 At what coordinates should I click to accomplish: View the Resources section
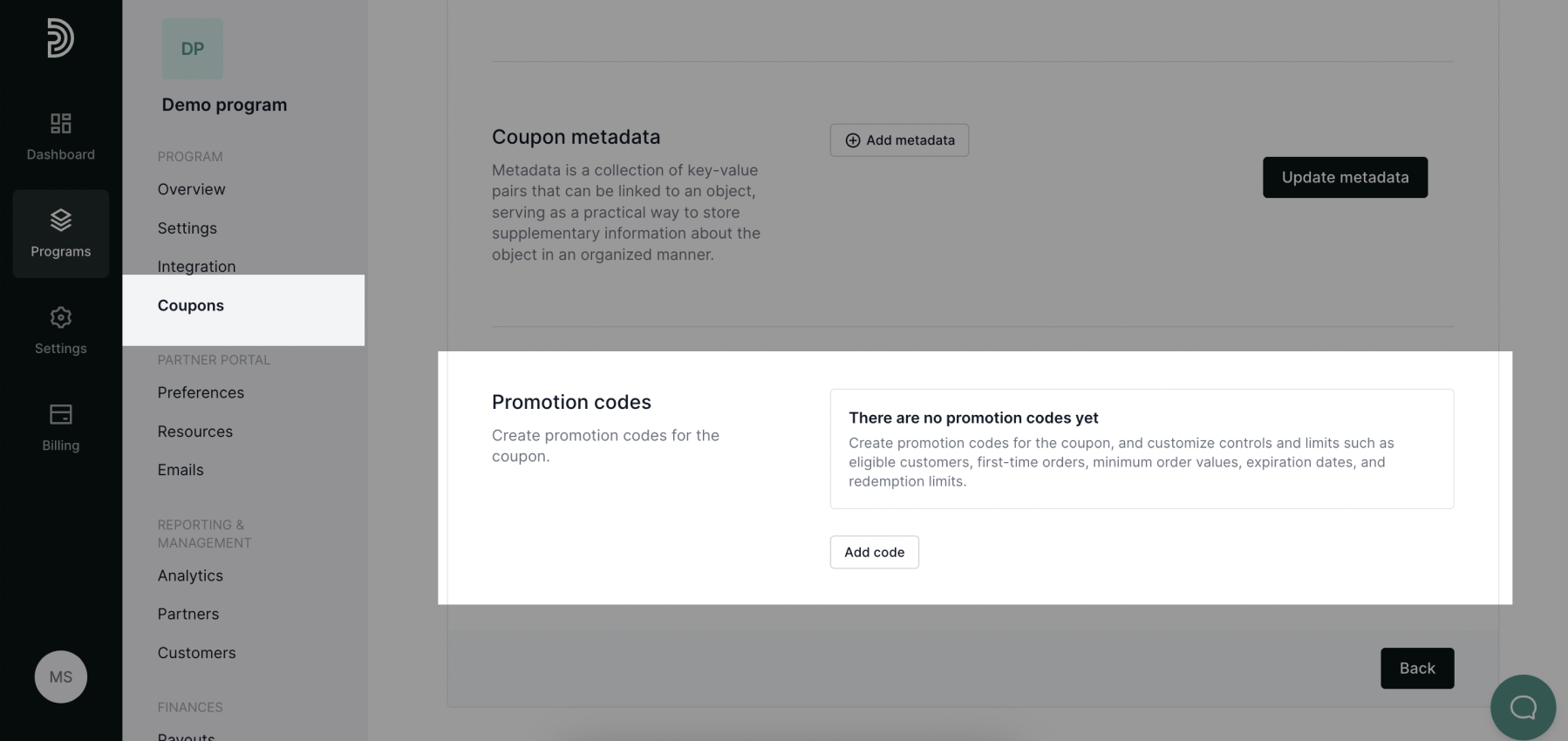194,431
